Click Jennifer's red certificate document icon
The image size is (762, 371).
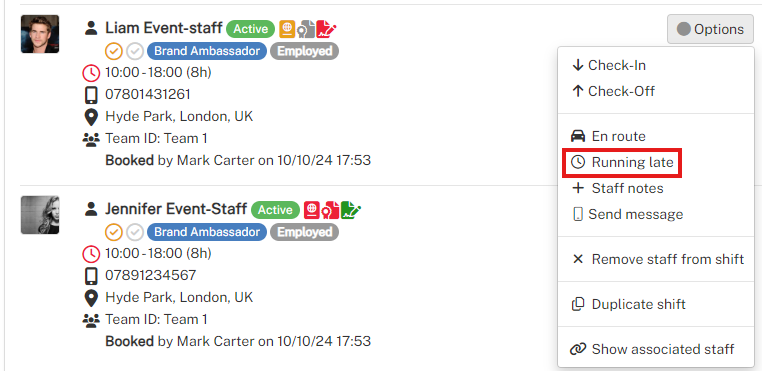(x=330, y=210)
